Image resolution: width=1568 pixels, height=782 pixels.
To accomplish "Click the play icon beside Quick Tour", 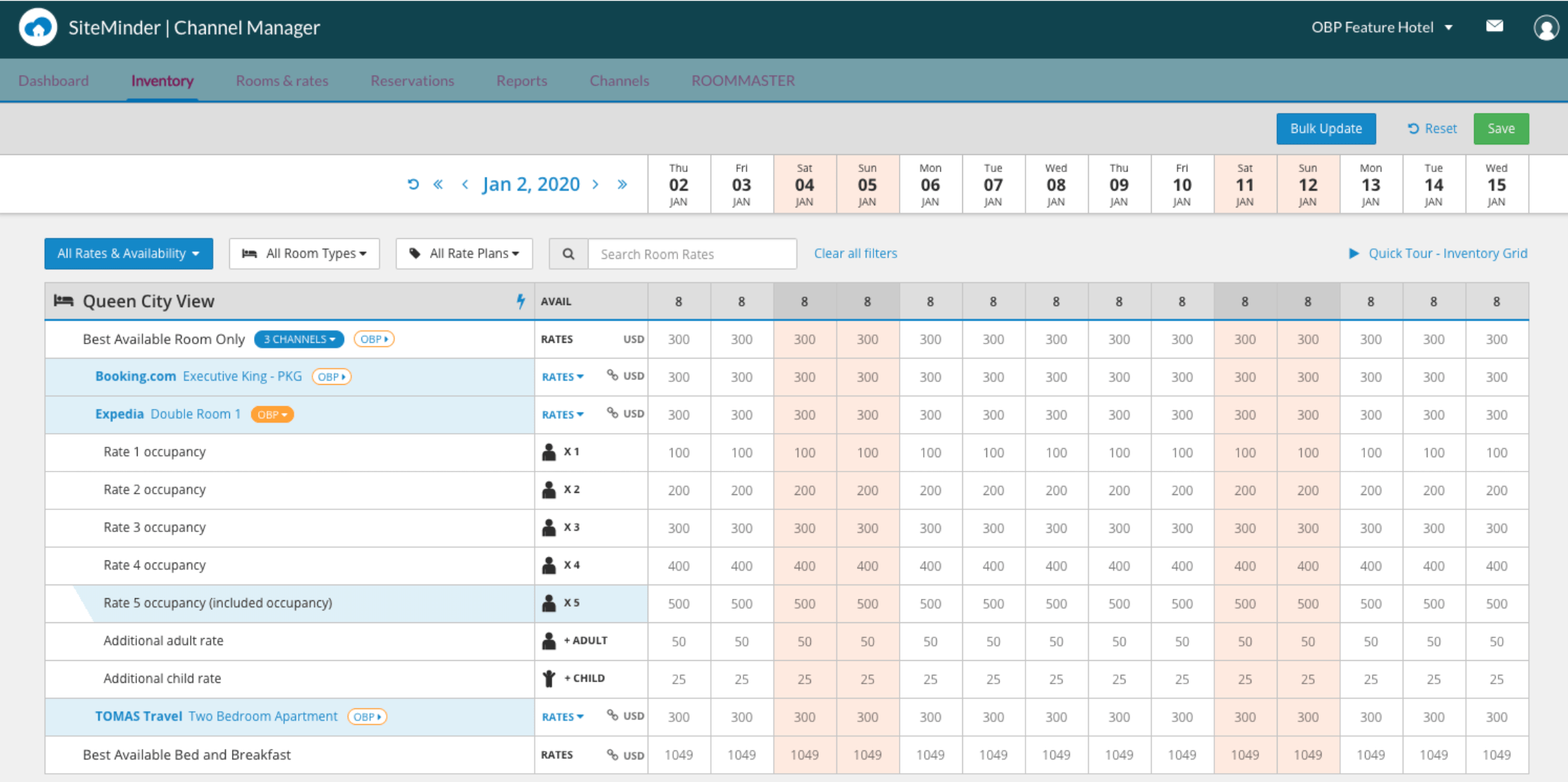I will 1353,253.
